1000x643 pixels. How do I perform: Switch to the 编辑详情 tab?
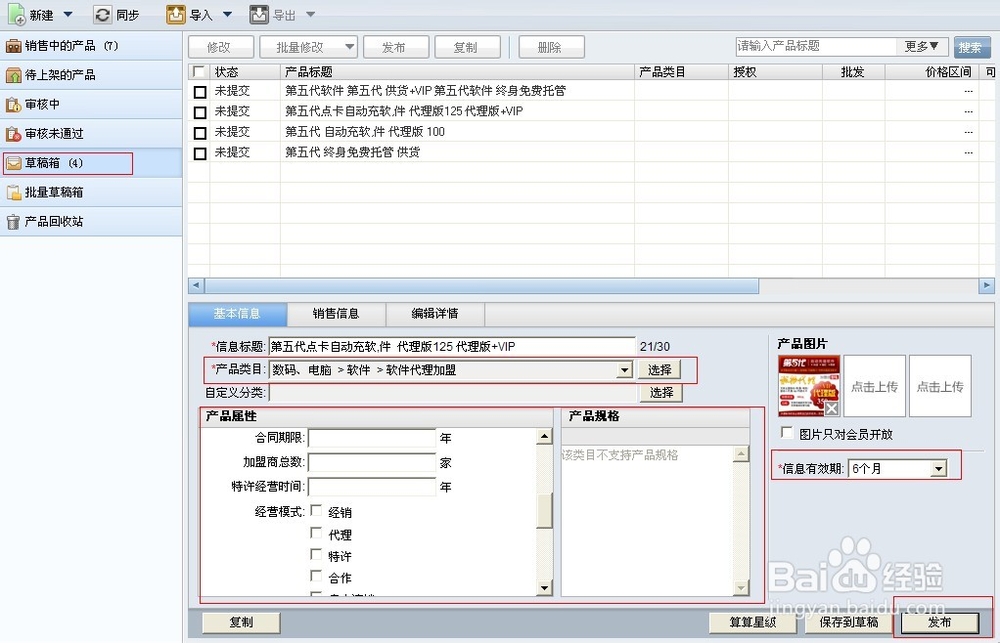click(435, 314)
